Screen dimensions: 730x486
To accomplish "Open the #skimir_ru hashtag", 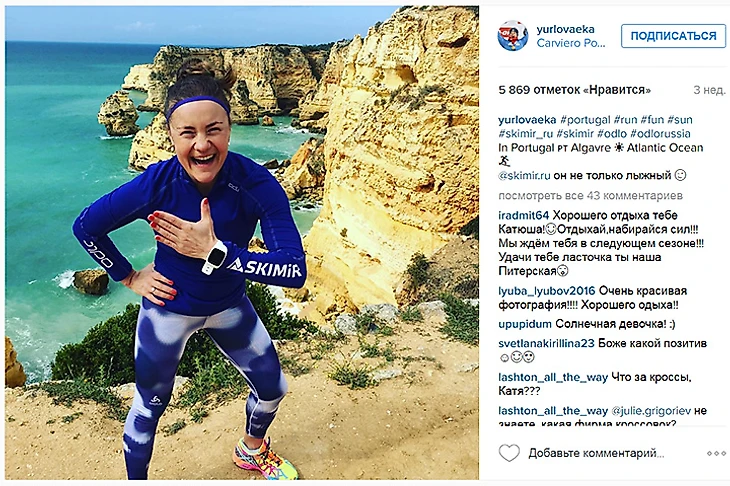I will pos(526,134).
